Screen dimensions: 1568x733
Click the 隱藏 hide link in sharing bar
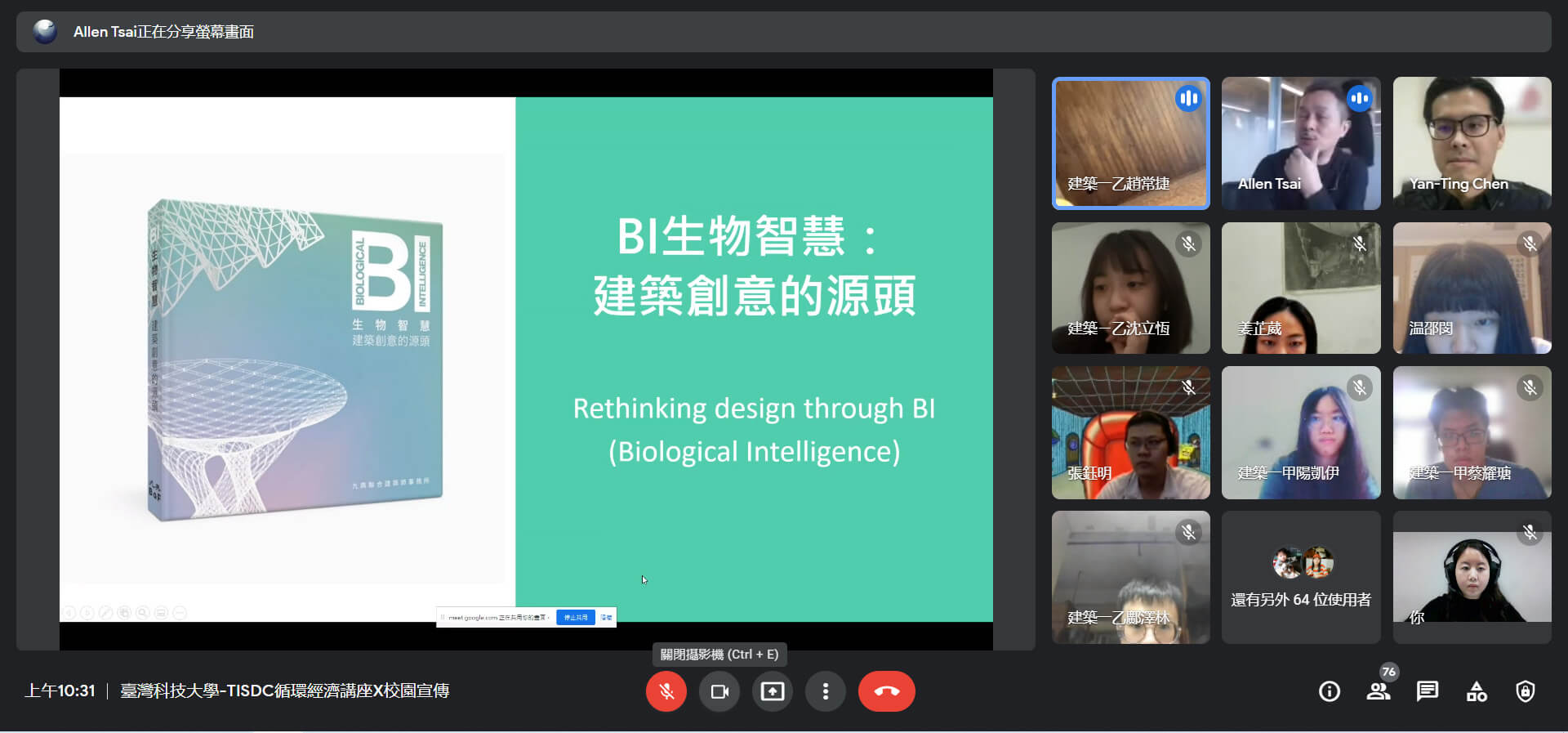coord(607,618)
